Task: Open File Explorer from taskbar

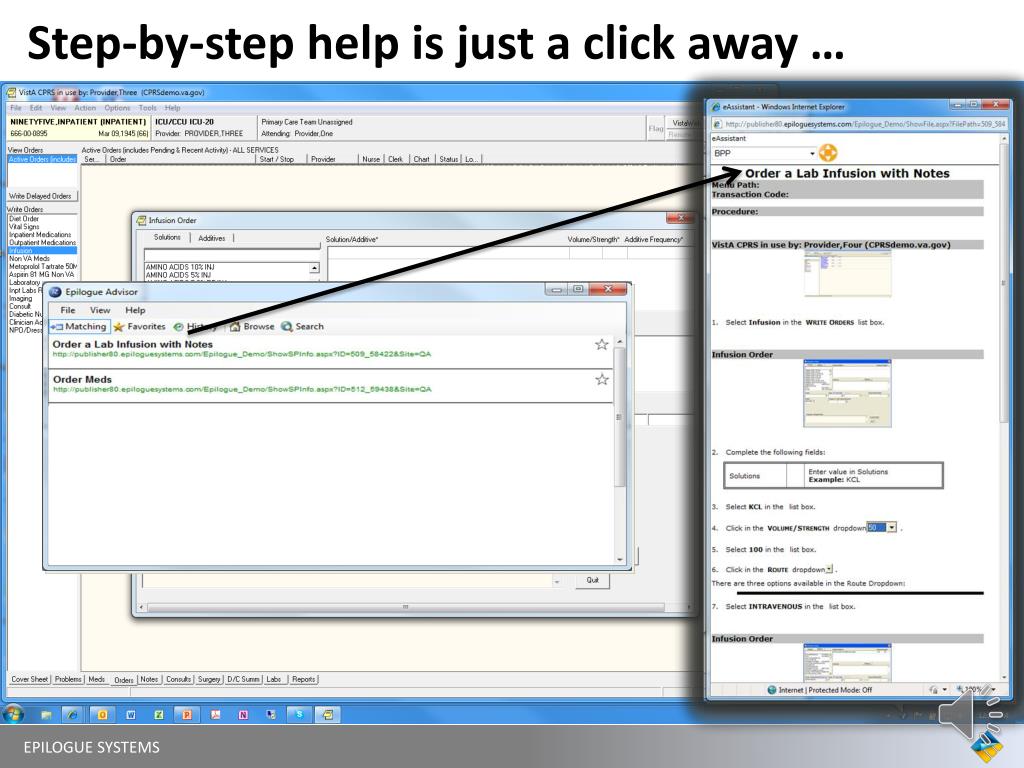Action: [x=46, y=714]
